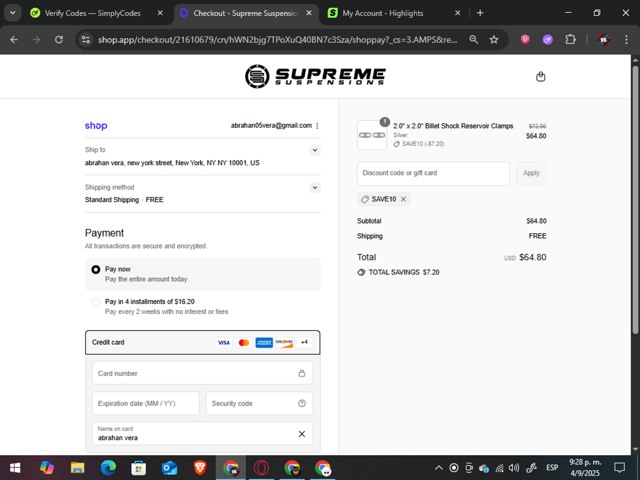640x480 pixels.
Task: Click the Discover card icon
Action: tap(284, 342)
